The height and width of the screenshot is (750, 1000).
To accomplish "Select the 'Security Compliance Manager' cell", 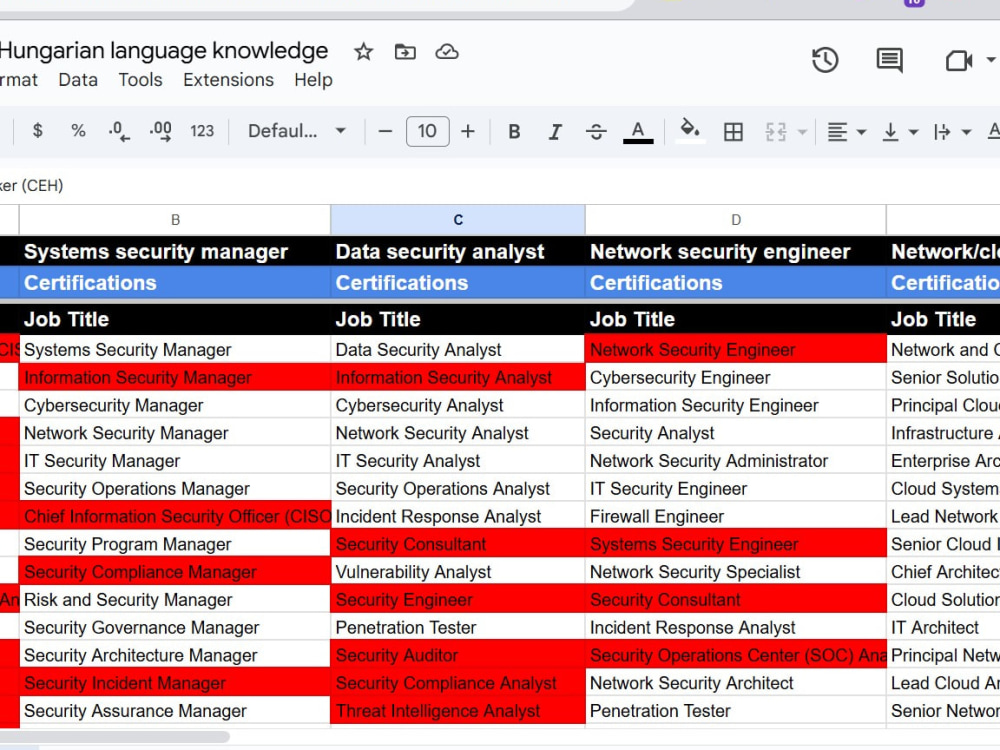I will (x=175, y=571).
